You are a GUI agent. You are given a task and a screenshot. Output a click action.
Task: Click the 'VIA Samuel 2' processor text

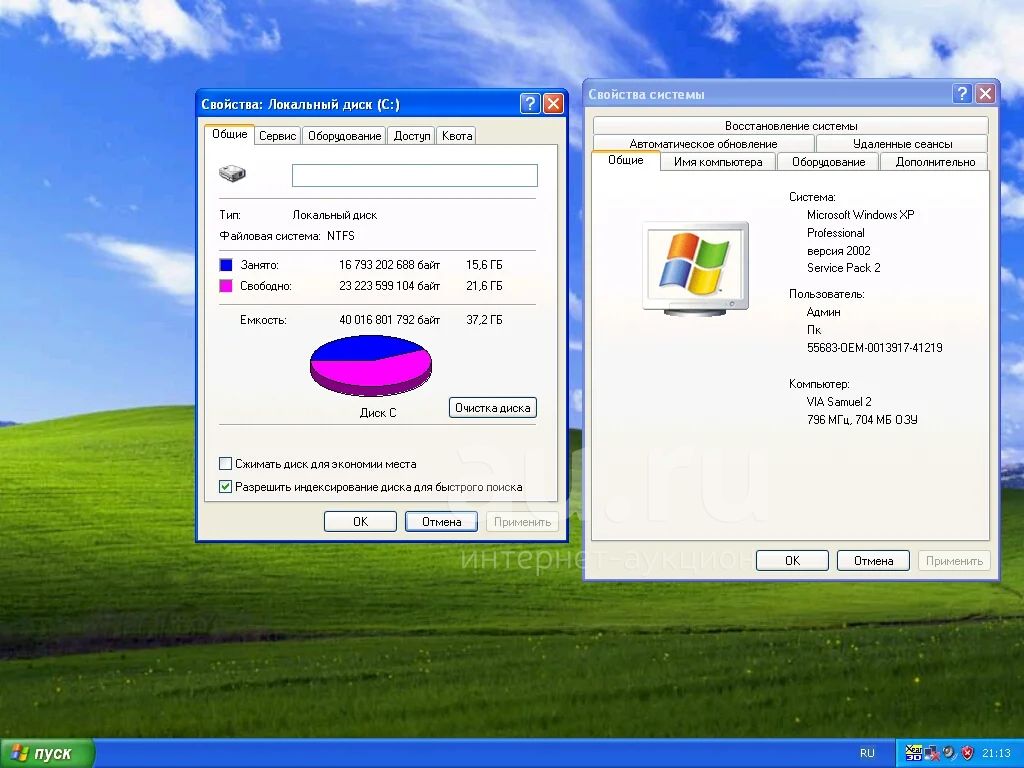pyautogui.click(x=839, y=402)
